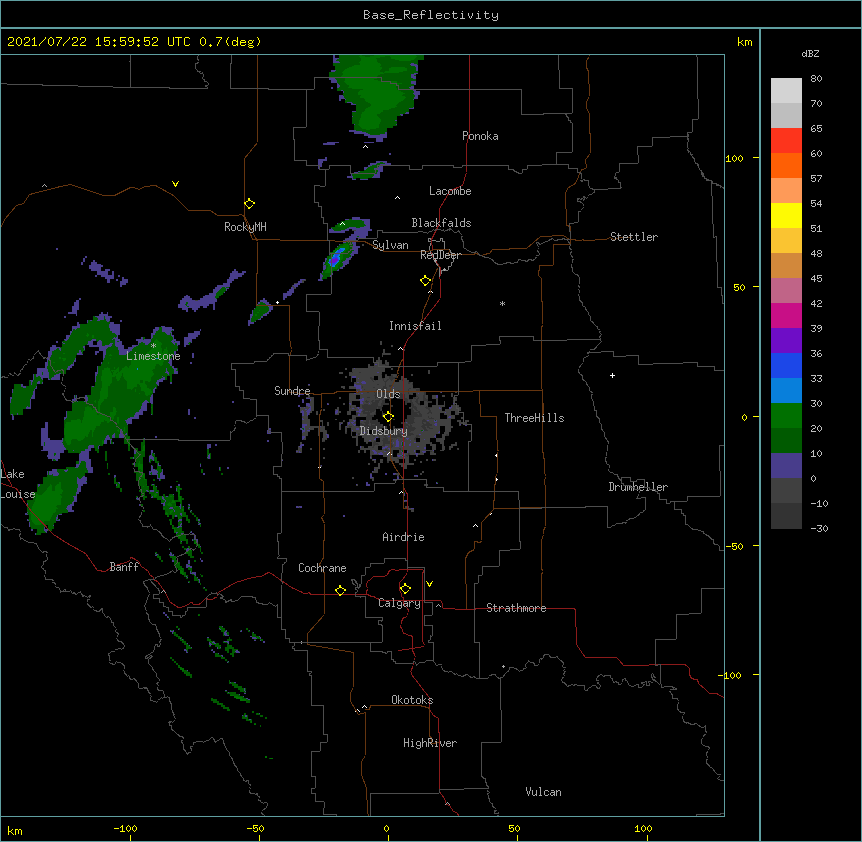Click the Sundre city label

292,391
